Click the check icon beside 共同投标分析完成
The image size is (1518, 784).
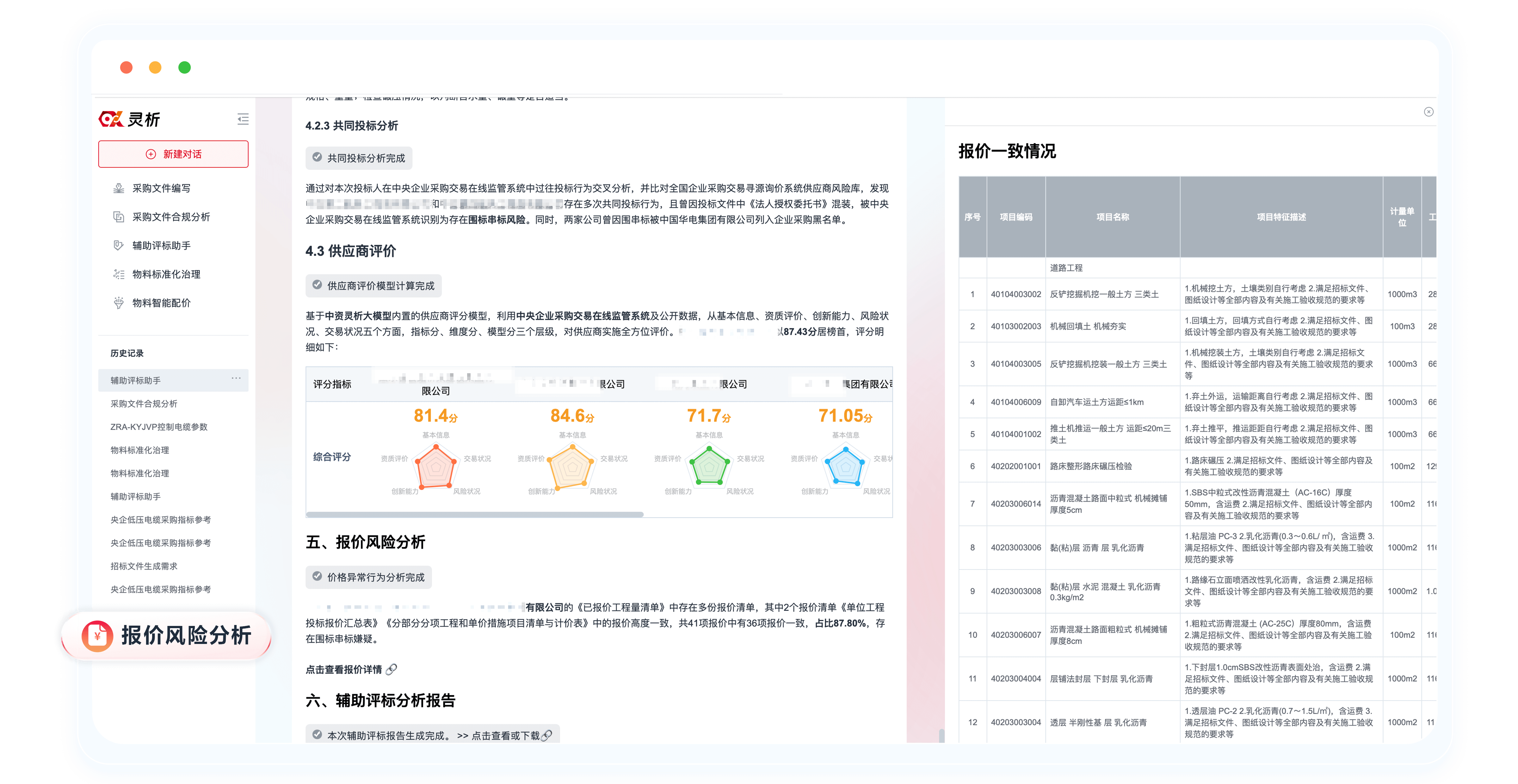[x=317, y=157]
